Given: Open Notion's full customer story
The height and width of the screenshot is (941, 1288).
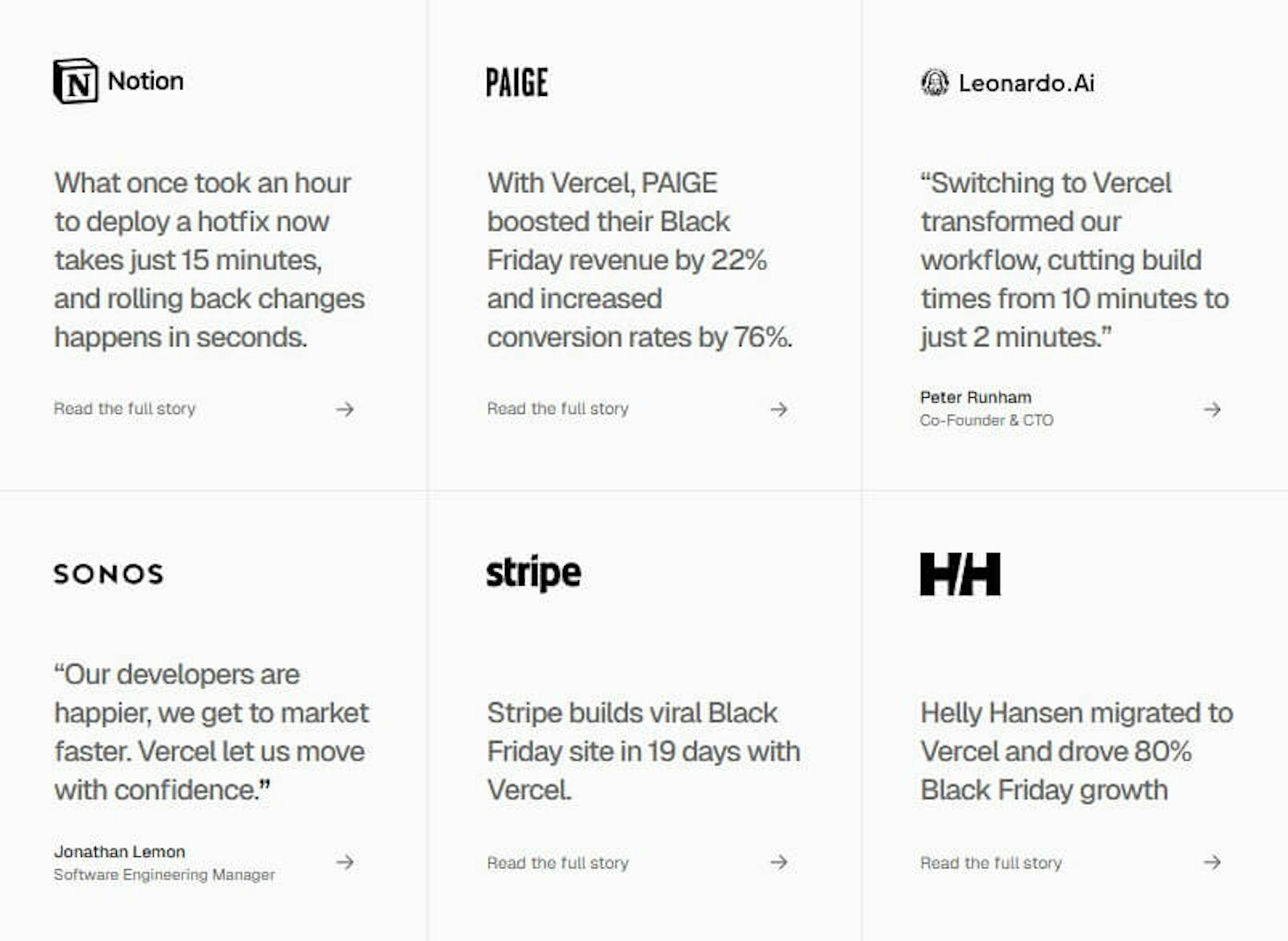Looking at the screenshot, I should 125,409.
